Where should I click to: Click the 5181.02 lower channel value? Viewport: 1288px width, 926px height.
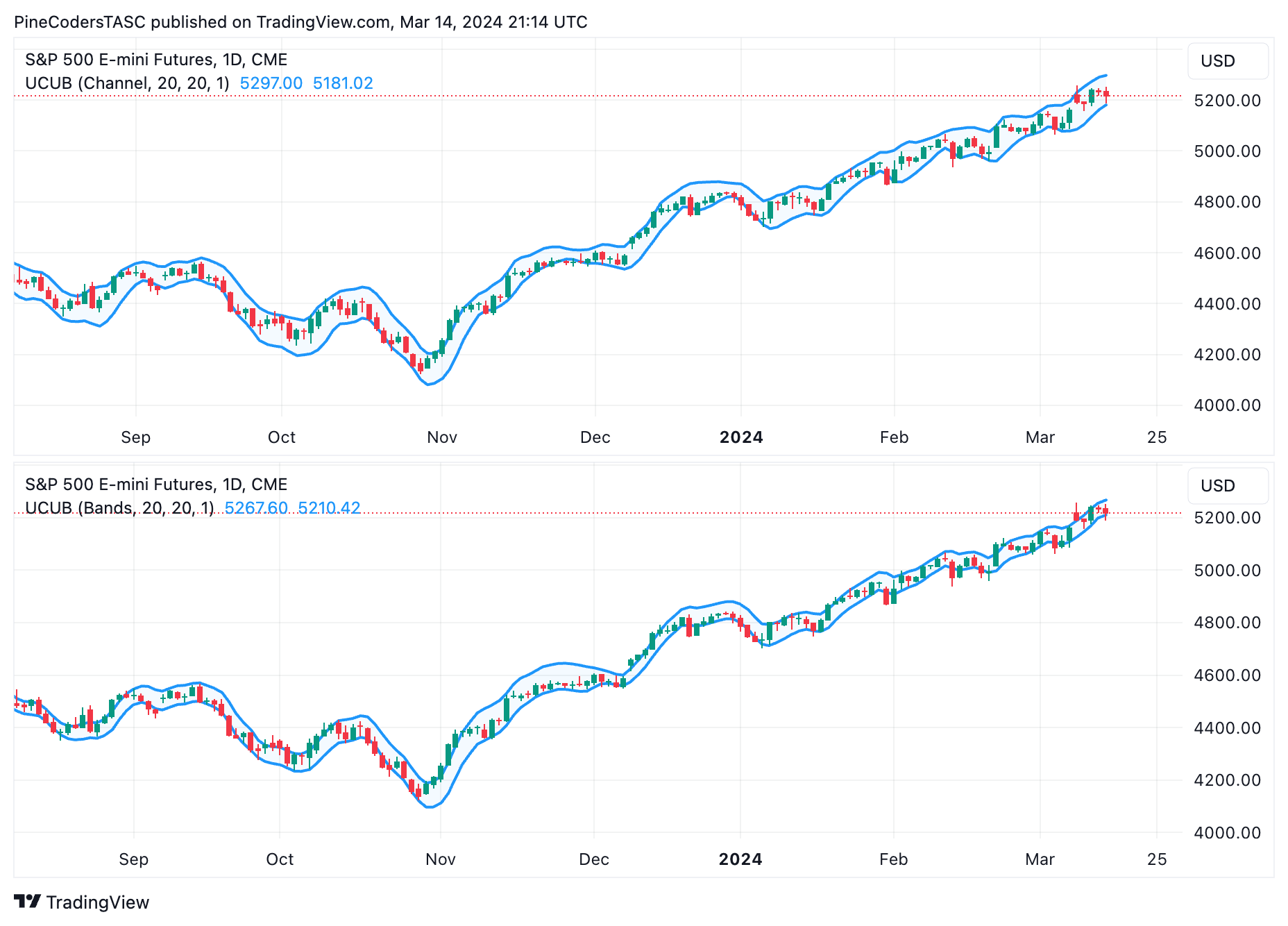pyautogui.click(x=343, y=83)
